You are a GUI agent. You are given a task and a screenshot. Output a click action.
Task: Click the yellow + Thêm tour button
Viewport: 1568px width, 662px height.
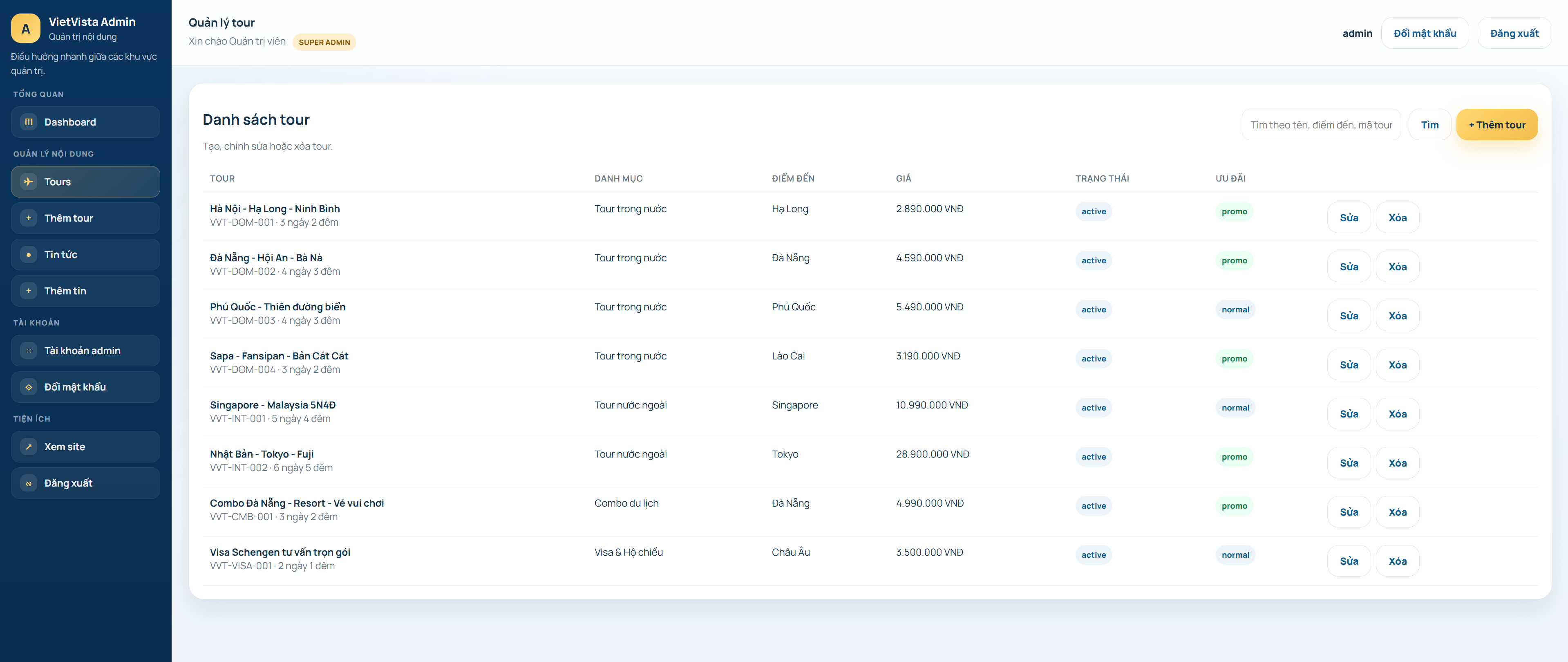[1497, 125]
